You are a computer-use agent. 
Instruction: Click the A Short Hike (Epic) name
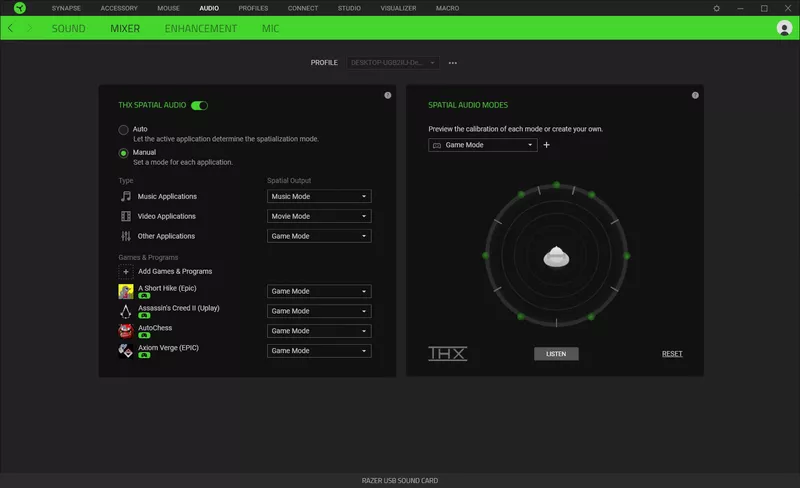pyautogui.click(x=167, y=288)
